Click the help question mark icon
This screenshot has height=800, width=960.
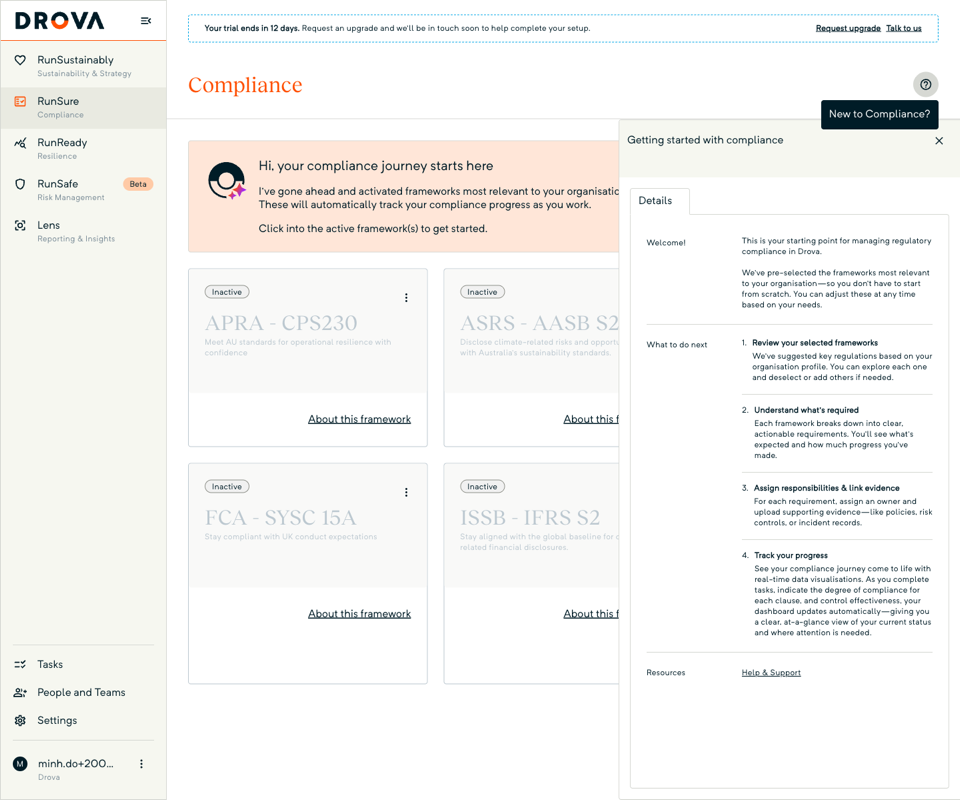coord(926,84)
